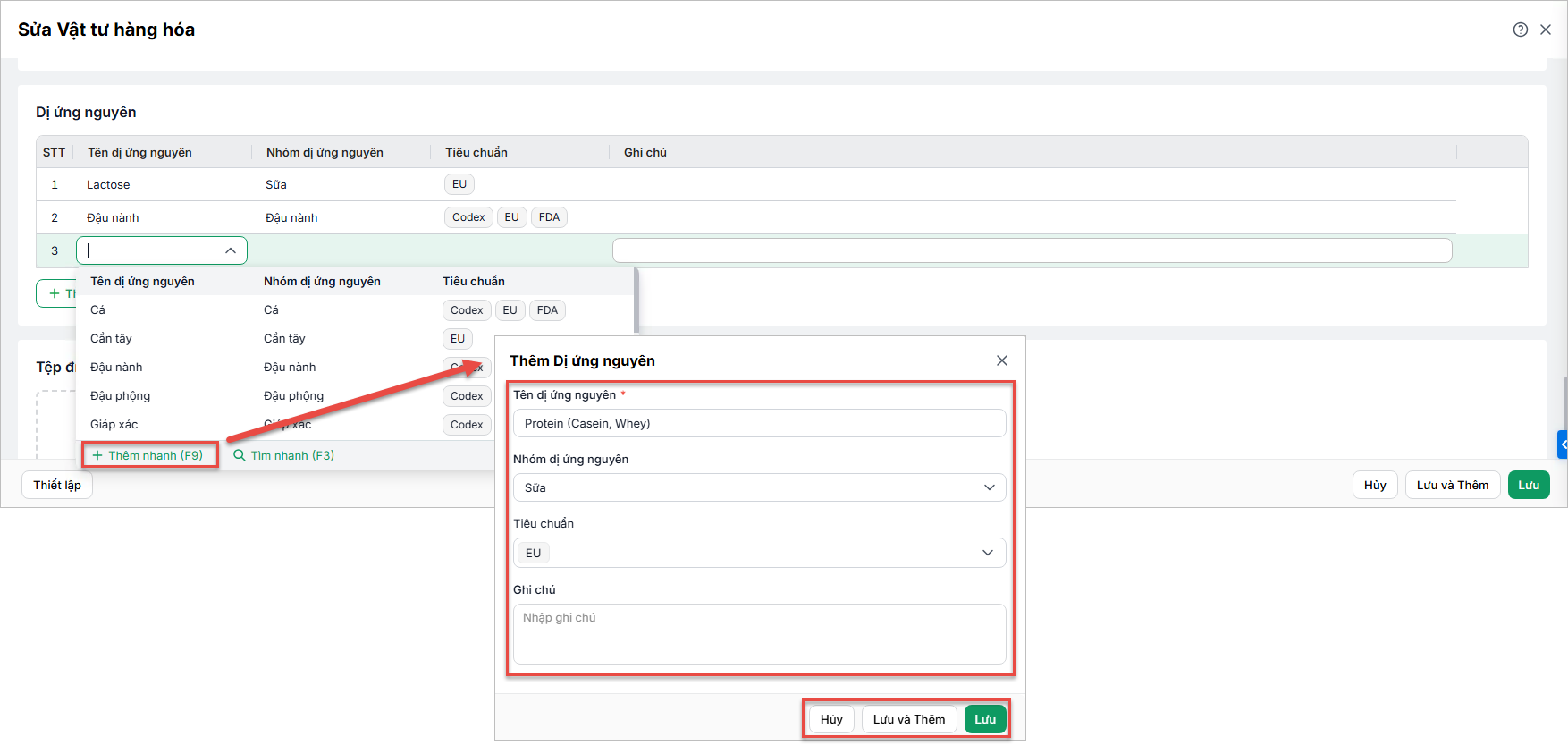Viewport: 1568px width, 745px height.
Task: Click the Tên dị ứng nguyên input field
Action: point(759,423)
